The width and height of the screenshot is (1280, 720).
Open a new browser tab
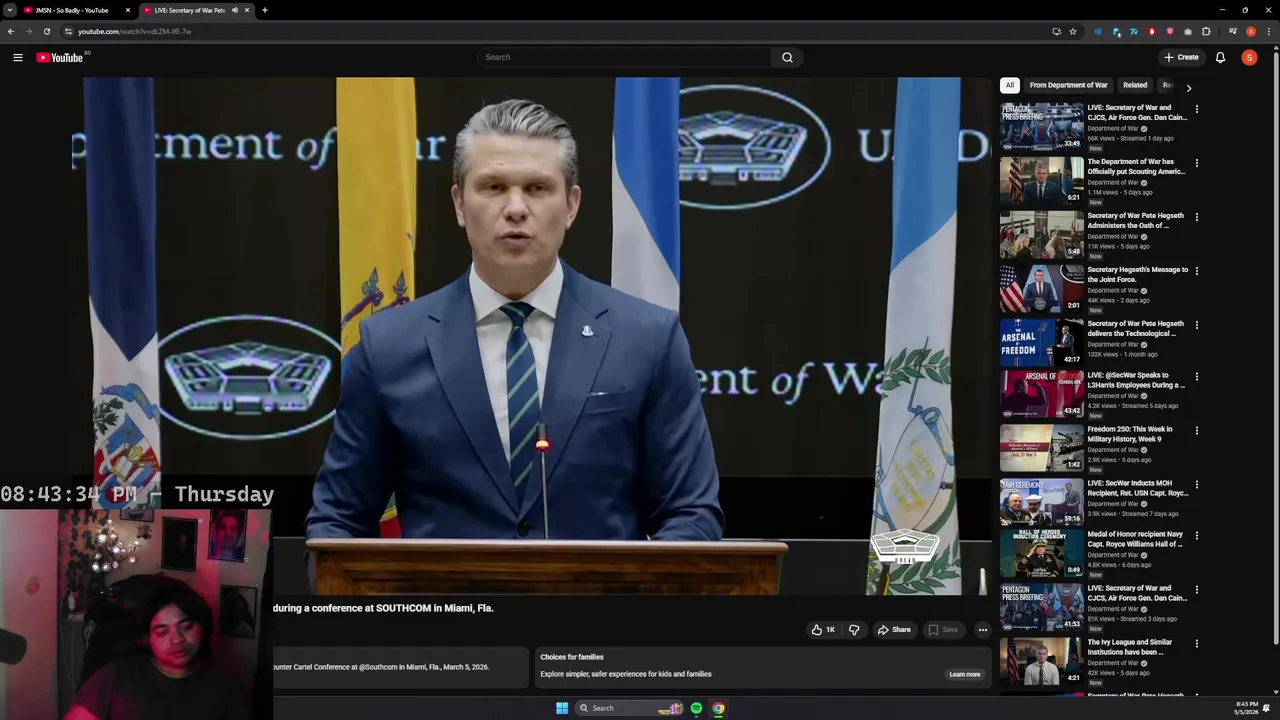[x=264, y=10]
